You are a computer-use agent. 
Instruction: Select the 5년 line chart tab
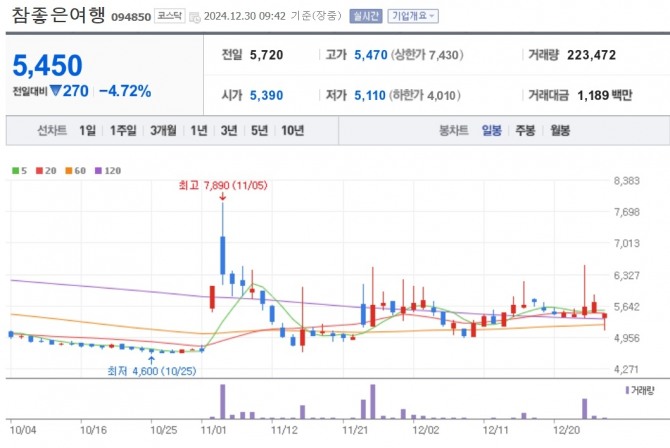[259, 130]
